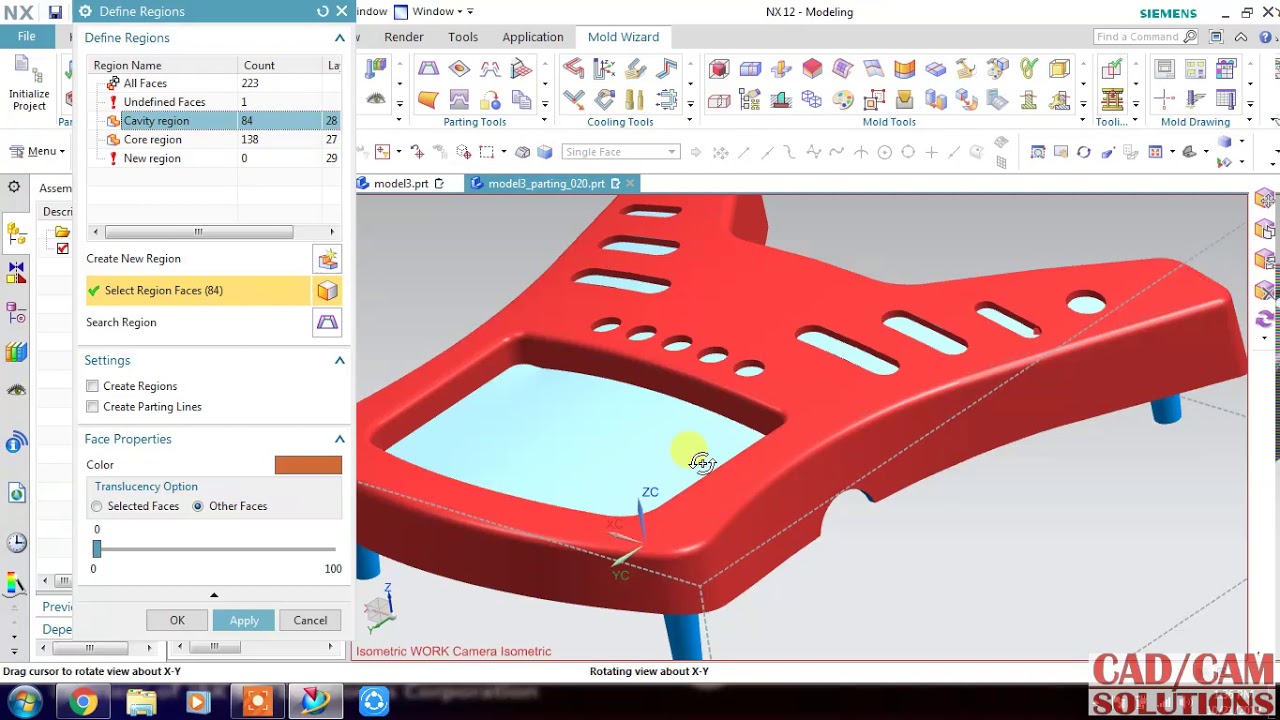
Task: Select the All Faces row
Action: click(214, 84)
